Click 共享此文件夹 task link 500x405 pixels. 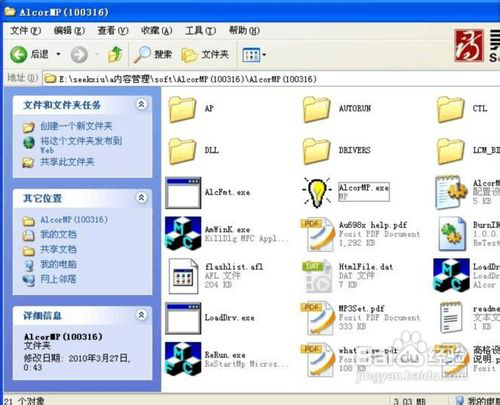coord(67,162)
